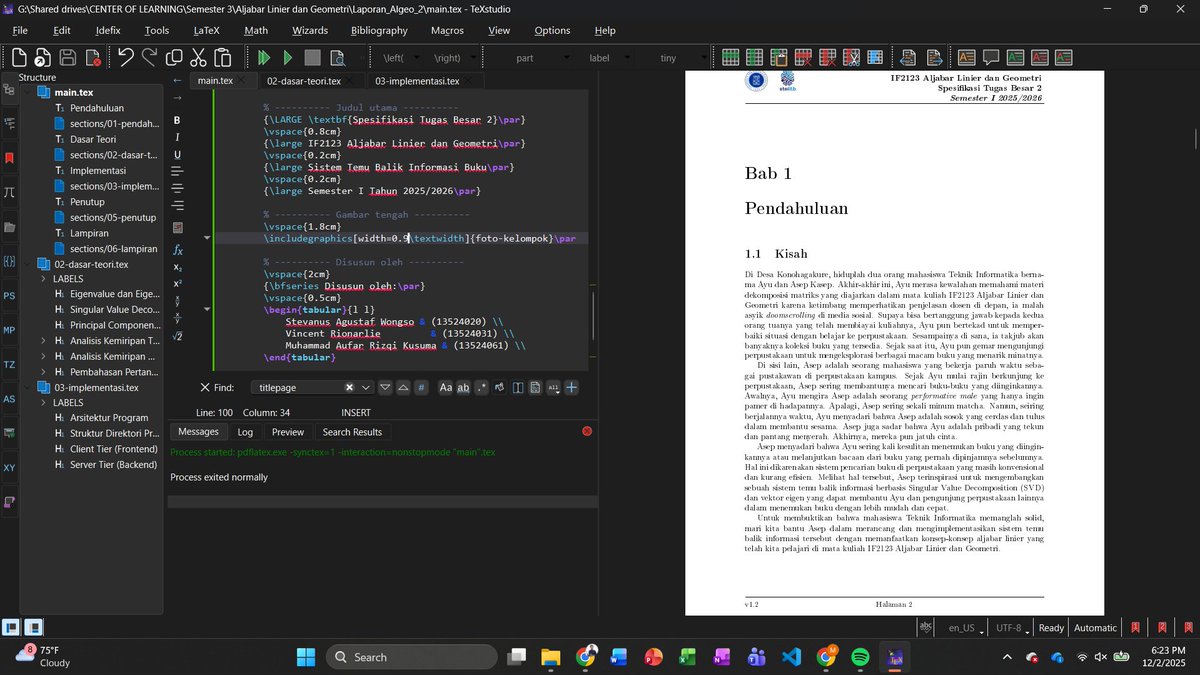
Task: Open the Search Results tab
Action: tap(352, 432)
